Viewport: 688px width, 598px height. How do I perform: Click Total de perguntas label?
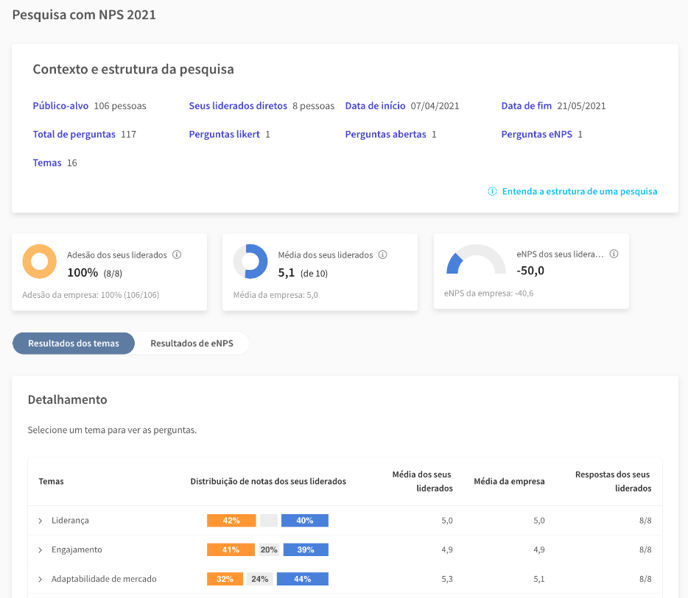[74, 134]
